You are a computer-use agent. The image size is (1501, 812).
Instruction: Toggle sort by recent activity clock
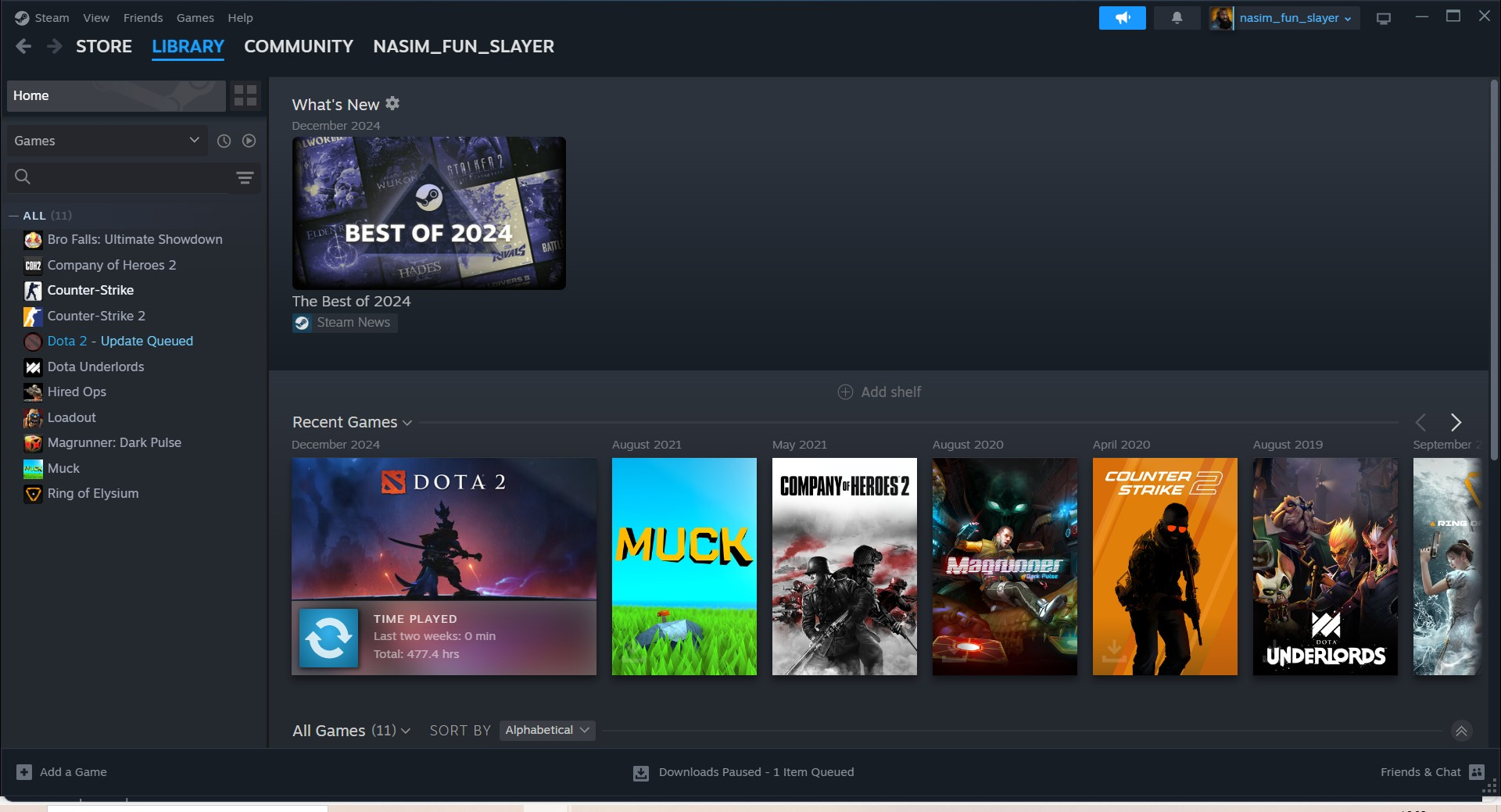point(224,141)
